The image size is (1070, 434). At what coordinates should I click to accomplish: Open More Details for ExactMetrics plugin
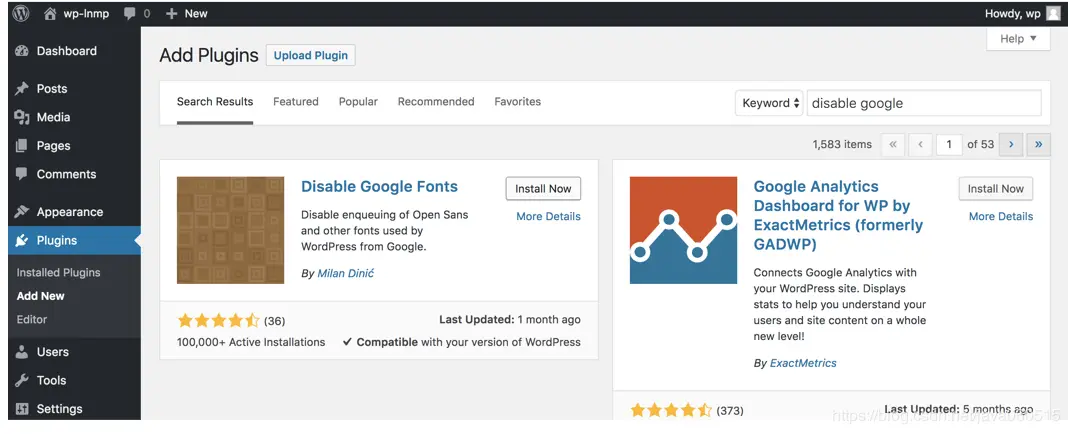[x=1000, y=217]
